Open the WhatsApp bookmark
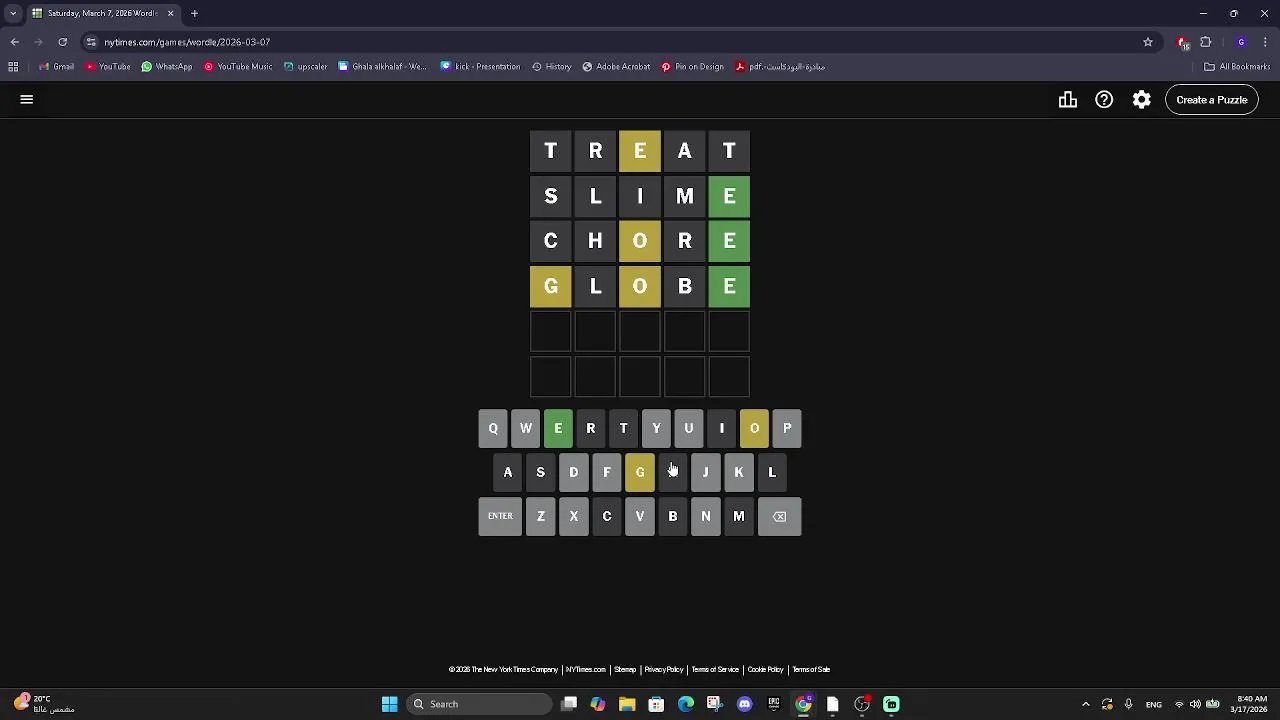The image size is (1280, 720). pyautogui.click(x=167, y=67)
